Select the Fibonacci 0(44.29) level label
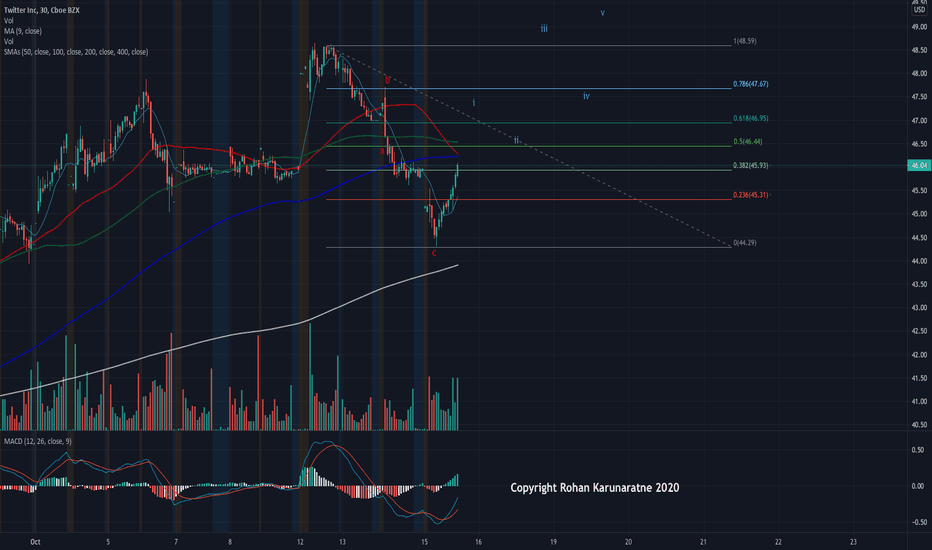Image resolution: width=932 pixels, height=550 pixels. (x=745, y=243)
